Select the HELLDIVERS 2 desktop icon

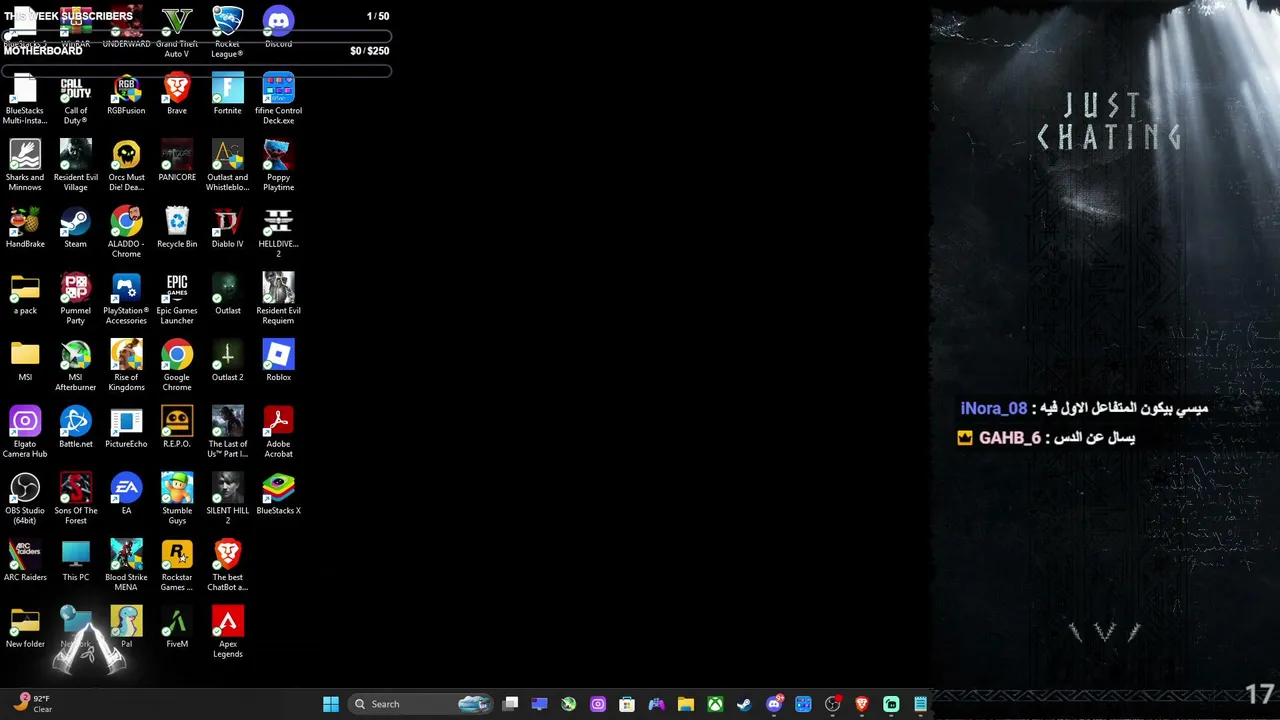278,232
